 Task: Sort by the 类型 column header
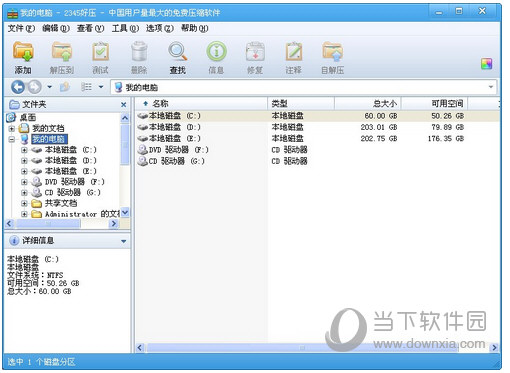(x=301, y=104)
